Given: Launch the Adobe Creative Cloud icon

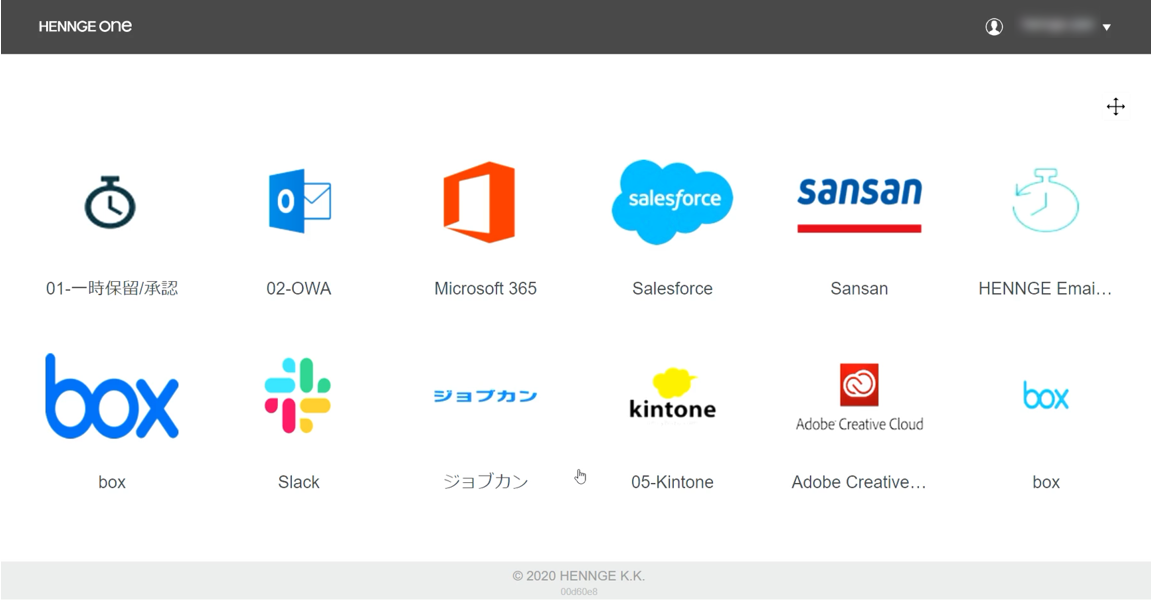Looking at the screenshot, I should (x=860, y=397).
